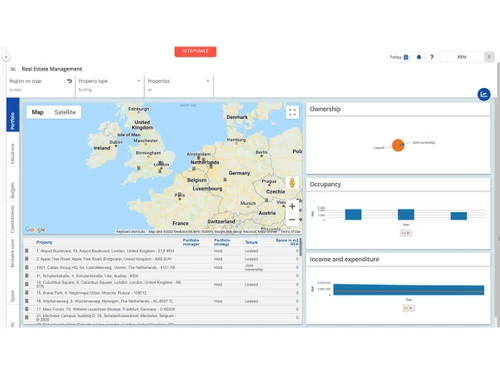Select the Commitments side tab

click(x=13, y=219)
